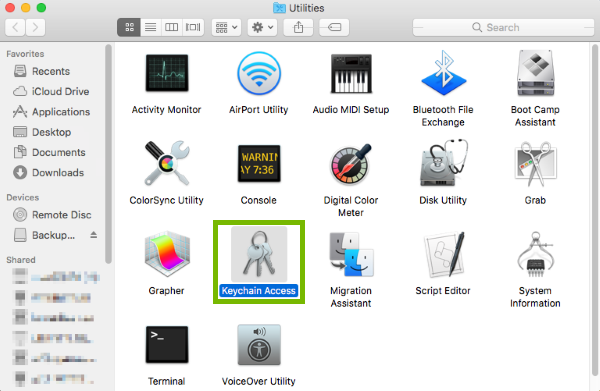Select the Grab scissors icon
Screen dimensions: 600x391
535,164
